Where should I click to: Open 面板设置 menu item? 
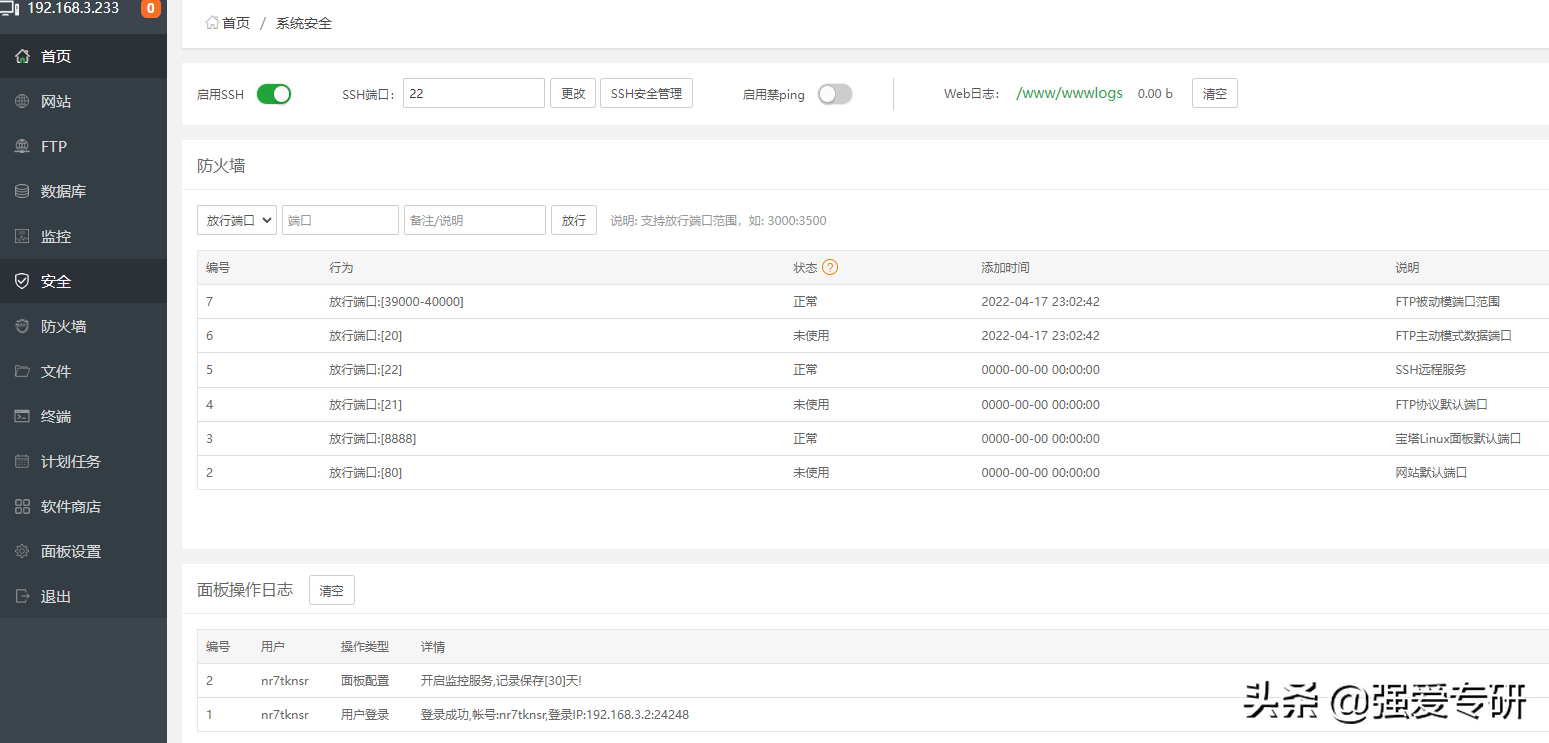(x=83, y=551)
